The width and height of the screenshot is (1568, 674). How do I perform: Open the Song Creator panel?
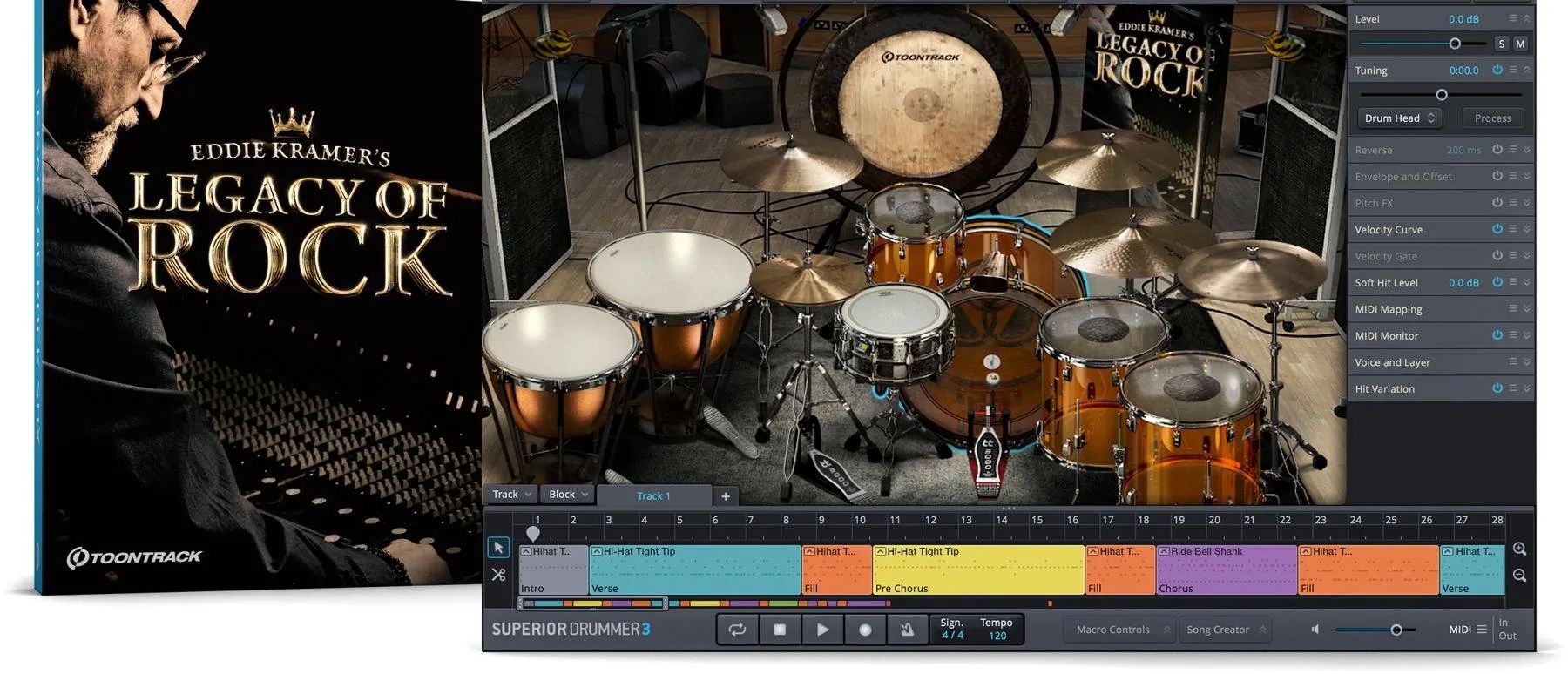coord(1224,630)
